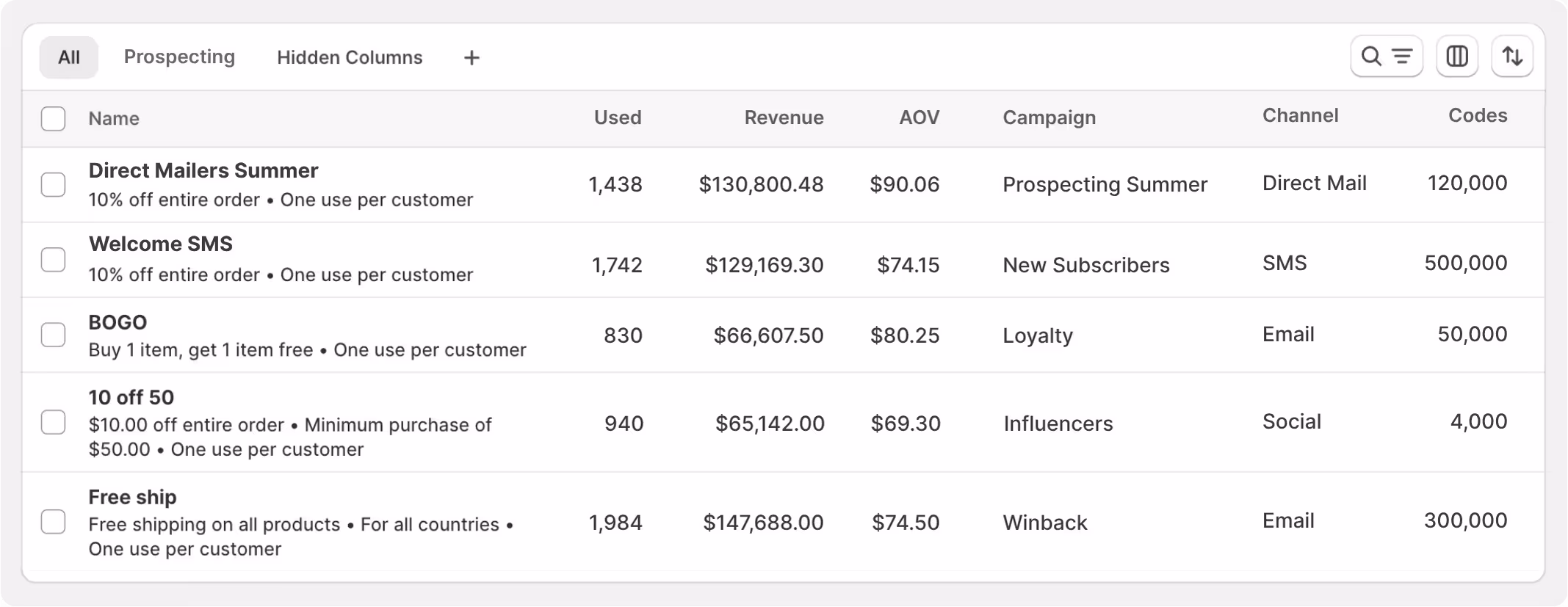Select the All tab
This screenshot has width=1568, height=607.
pos(68,57)
